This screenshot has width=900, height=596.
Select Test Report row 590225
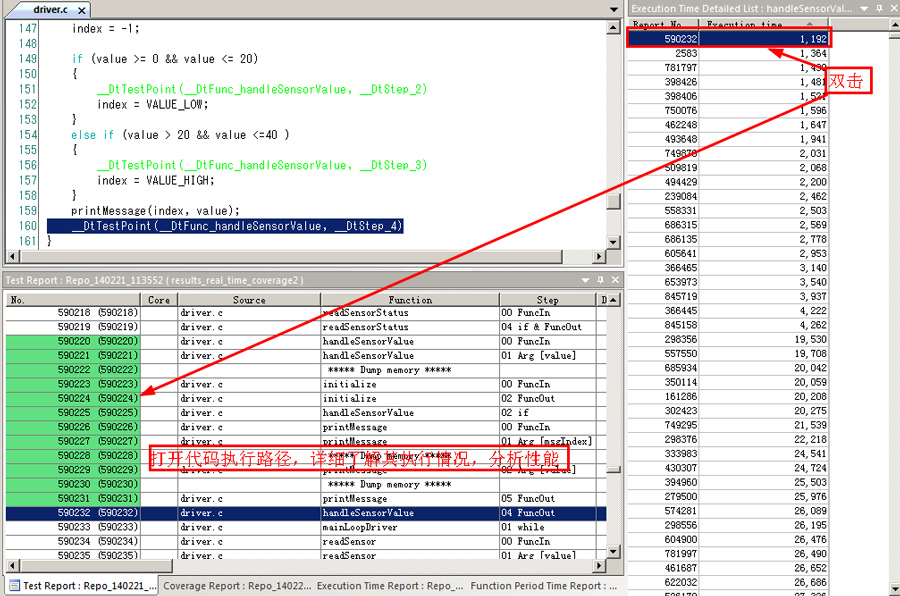[306, 413]
